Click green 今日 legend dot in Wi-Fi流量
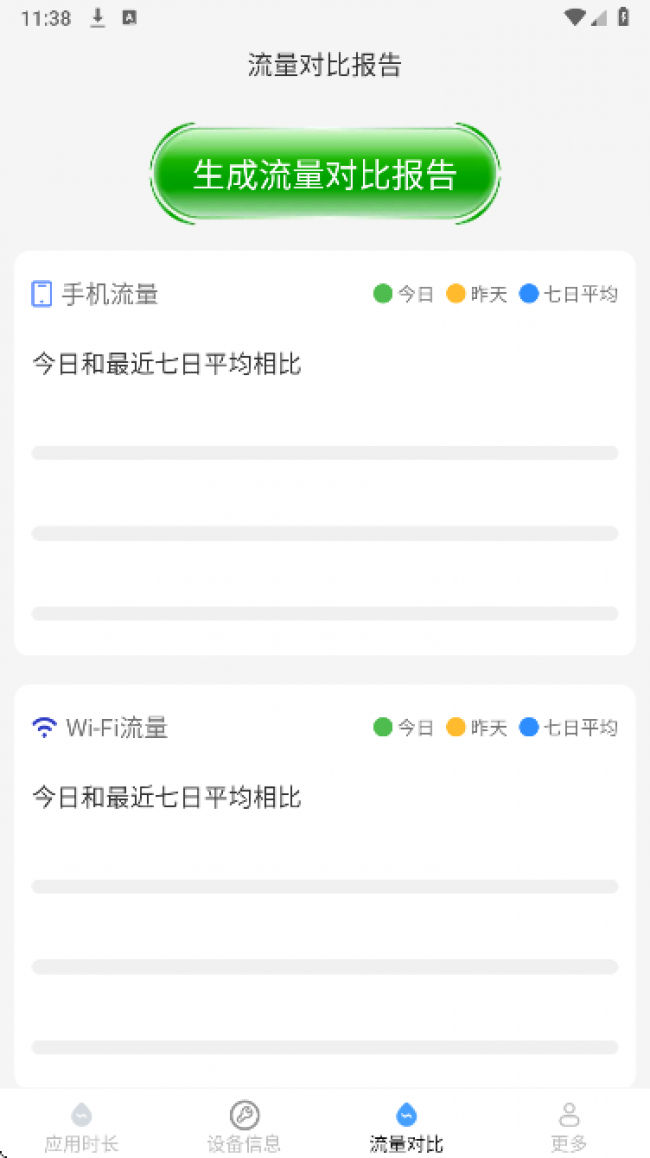This screenshot has width=650, height=1158. 382,727
